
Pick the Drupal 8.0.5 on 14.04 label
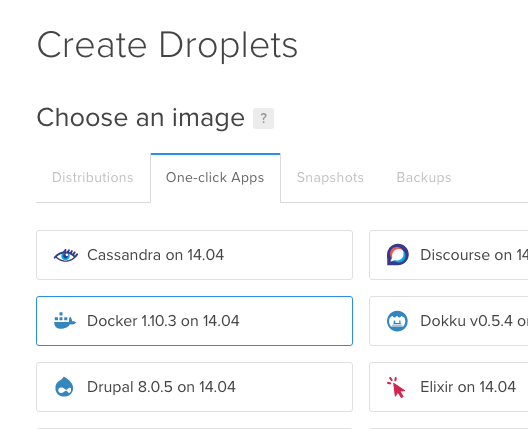(x=161, y=387)
